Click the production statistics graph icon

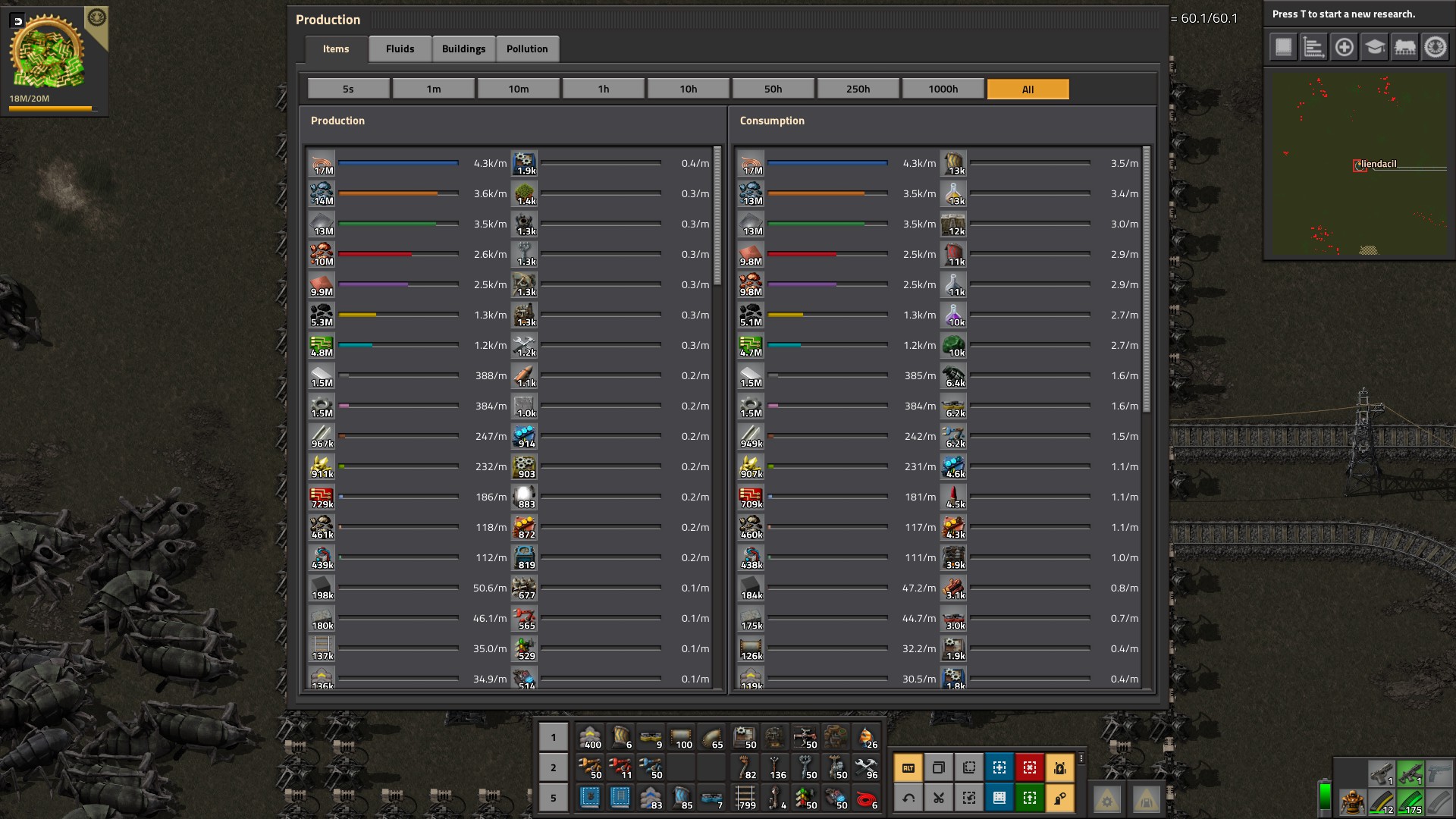click(x=1313, y=47)
